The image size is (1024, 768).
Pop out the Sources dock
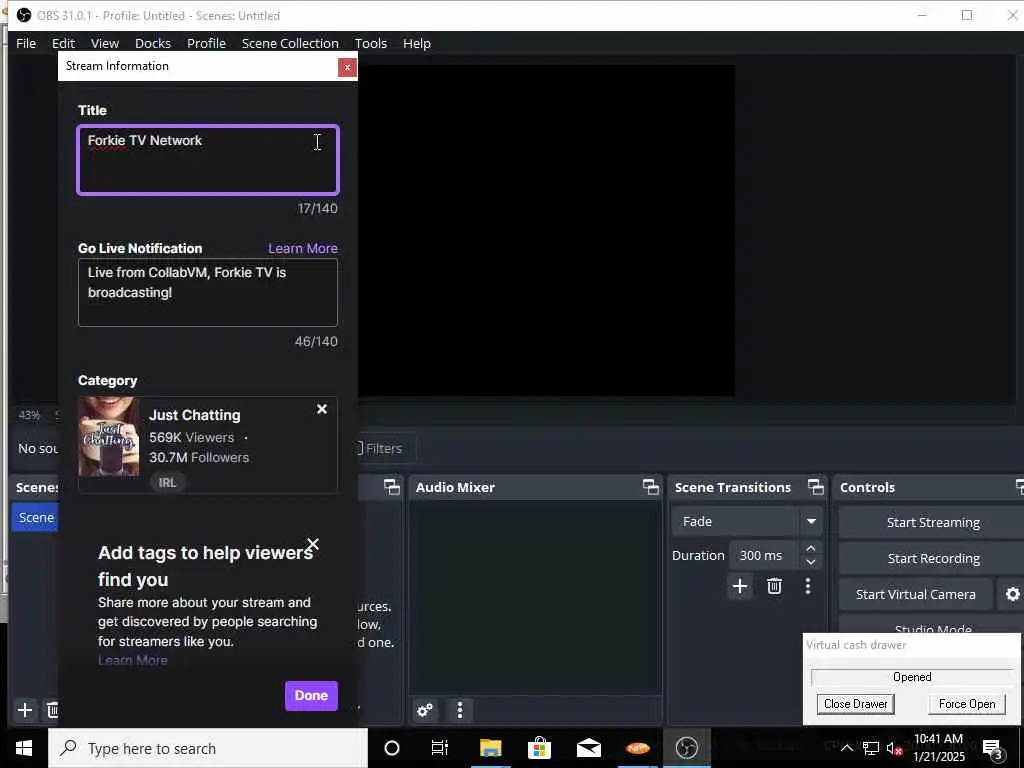point(391,487)
